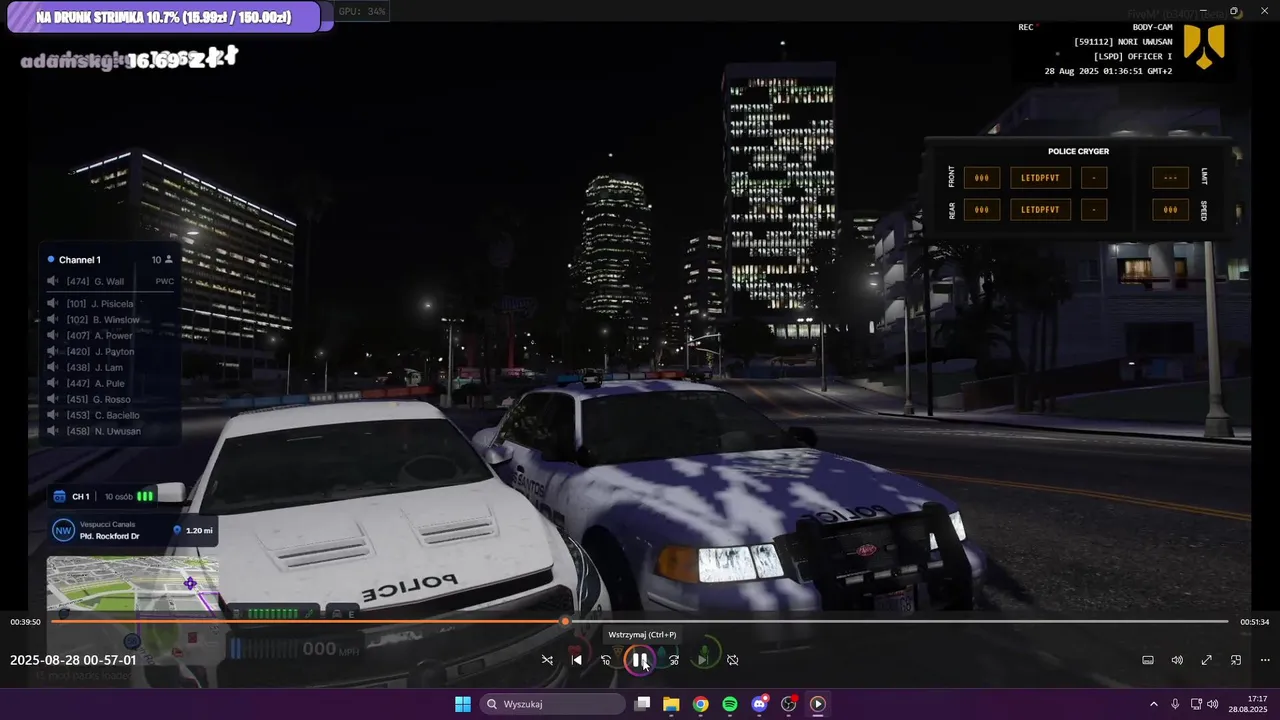Toggle repeat mode in the player

click(x=732, y=660)
